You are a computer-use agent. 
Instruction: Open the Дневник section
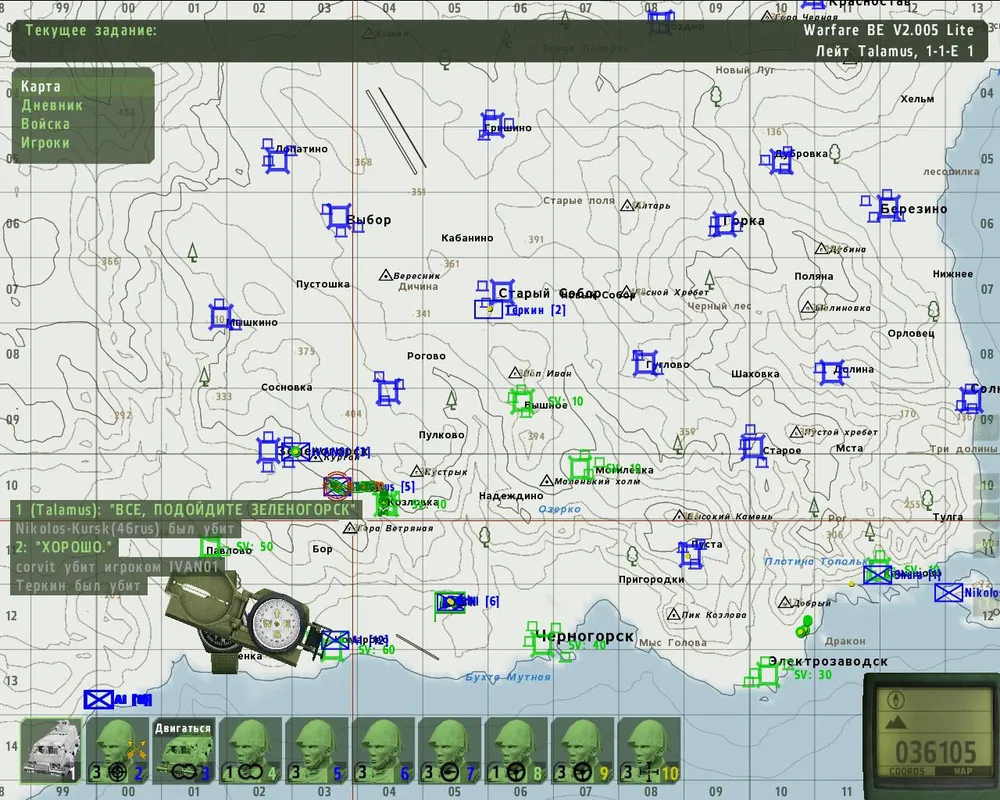(x=51, y=105)
